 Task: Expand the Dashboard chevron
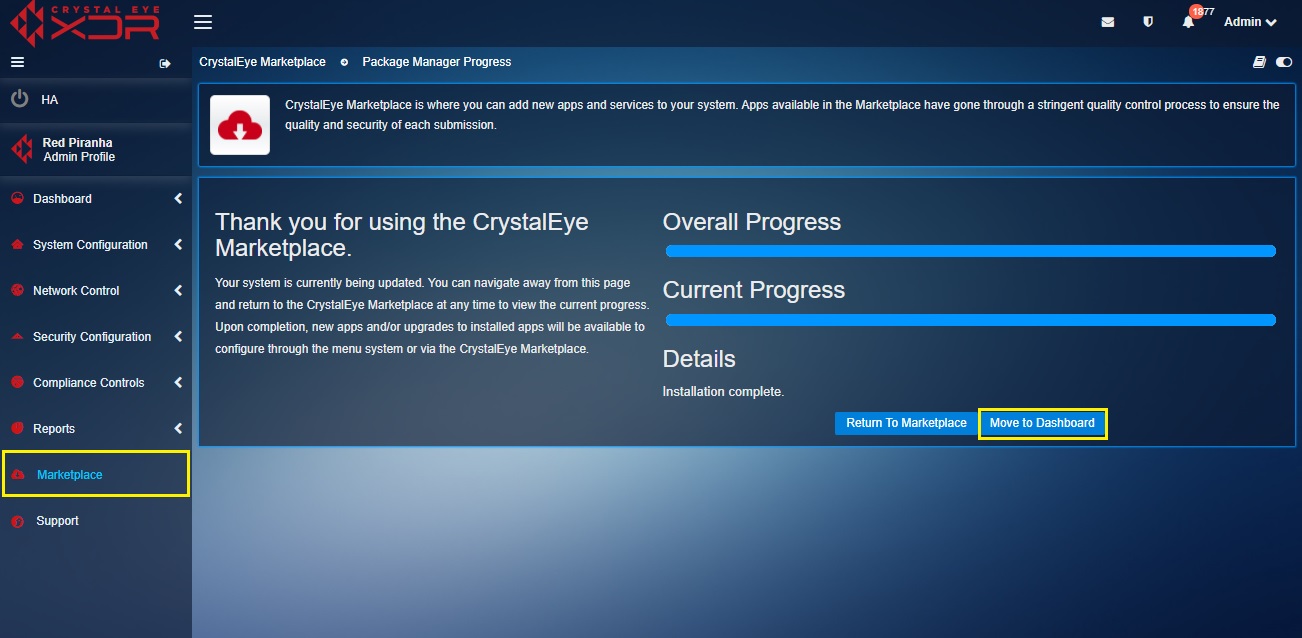pyautogui.click(x=178, y=199)
